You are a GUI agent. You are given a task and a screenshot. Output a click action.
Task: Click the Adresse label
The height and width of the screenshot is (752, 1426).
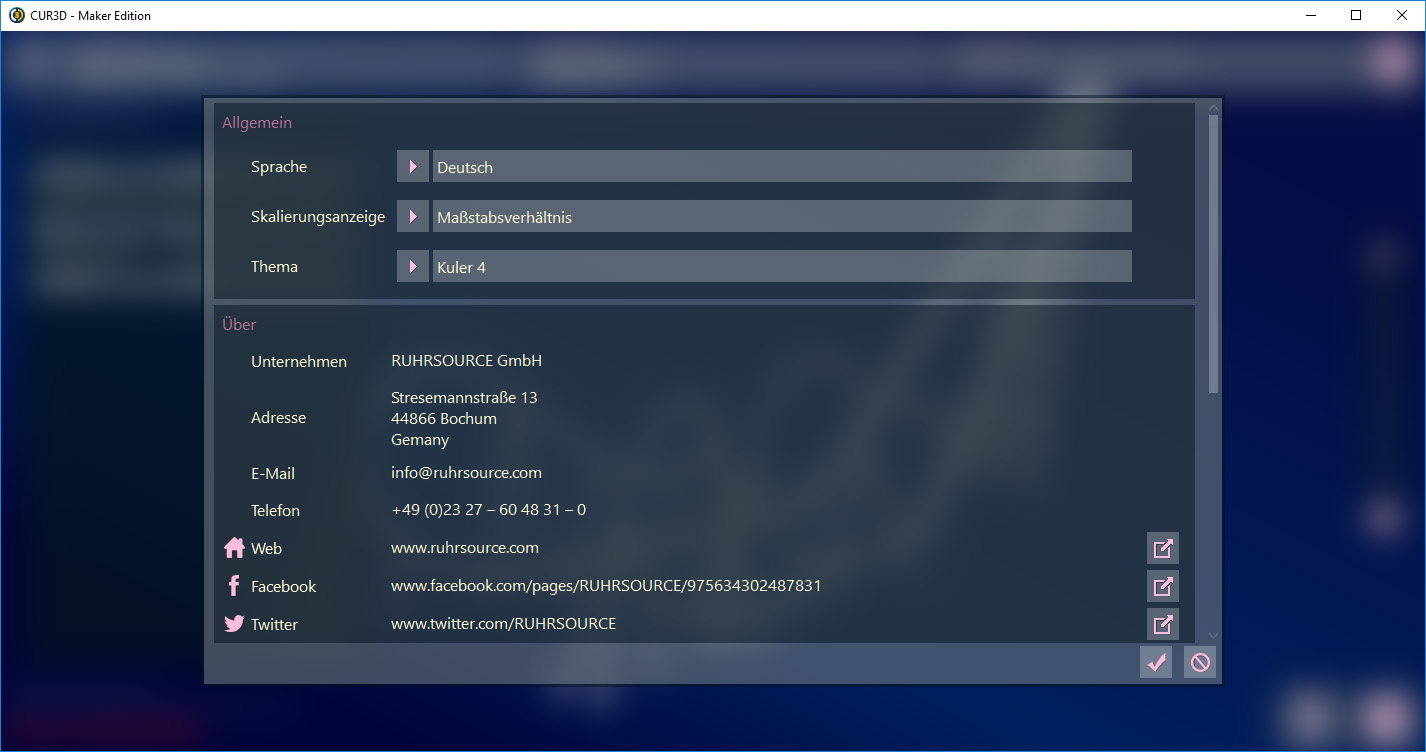pos(278,418)
